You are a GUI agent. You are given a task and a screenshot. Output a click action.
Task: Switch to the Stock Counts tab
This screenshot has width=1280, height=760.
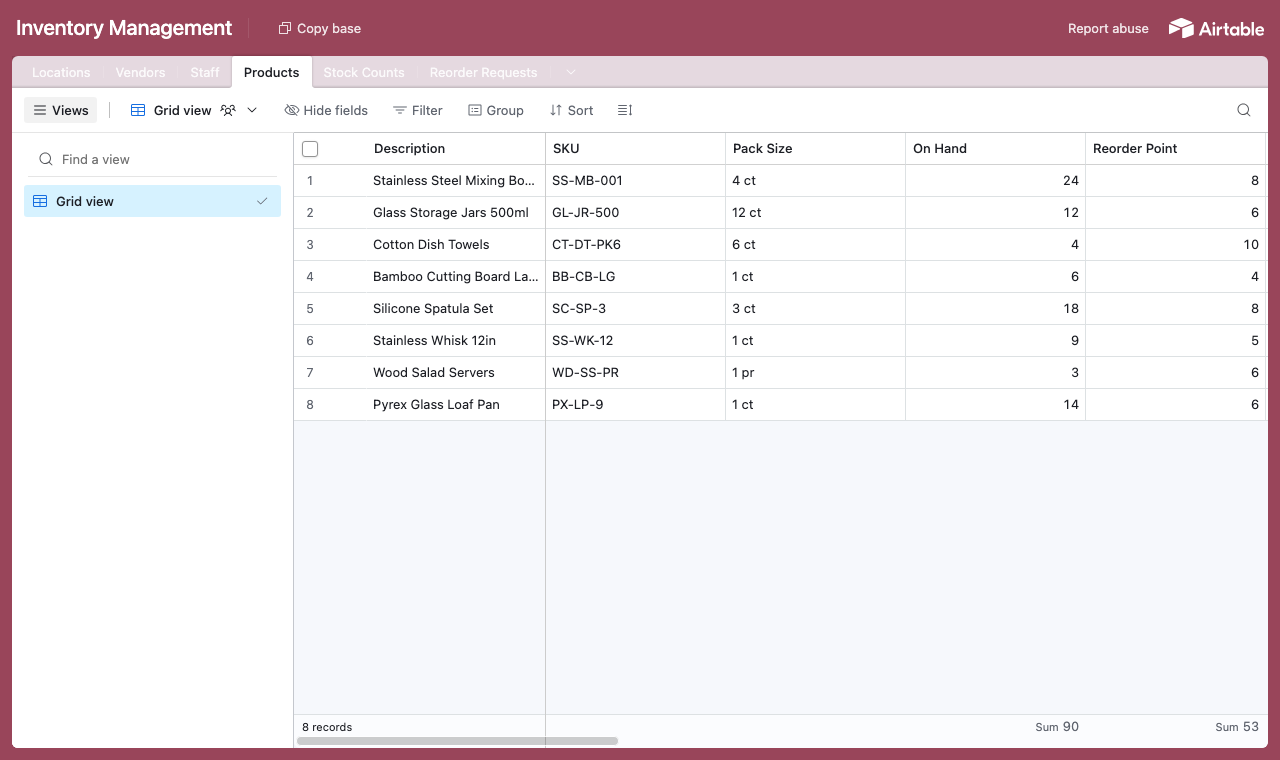pos(364,72)
